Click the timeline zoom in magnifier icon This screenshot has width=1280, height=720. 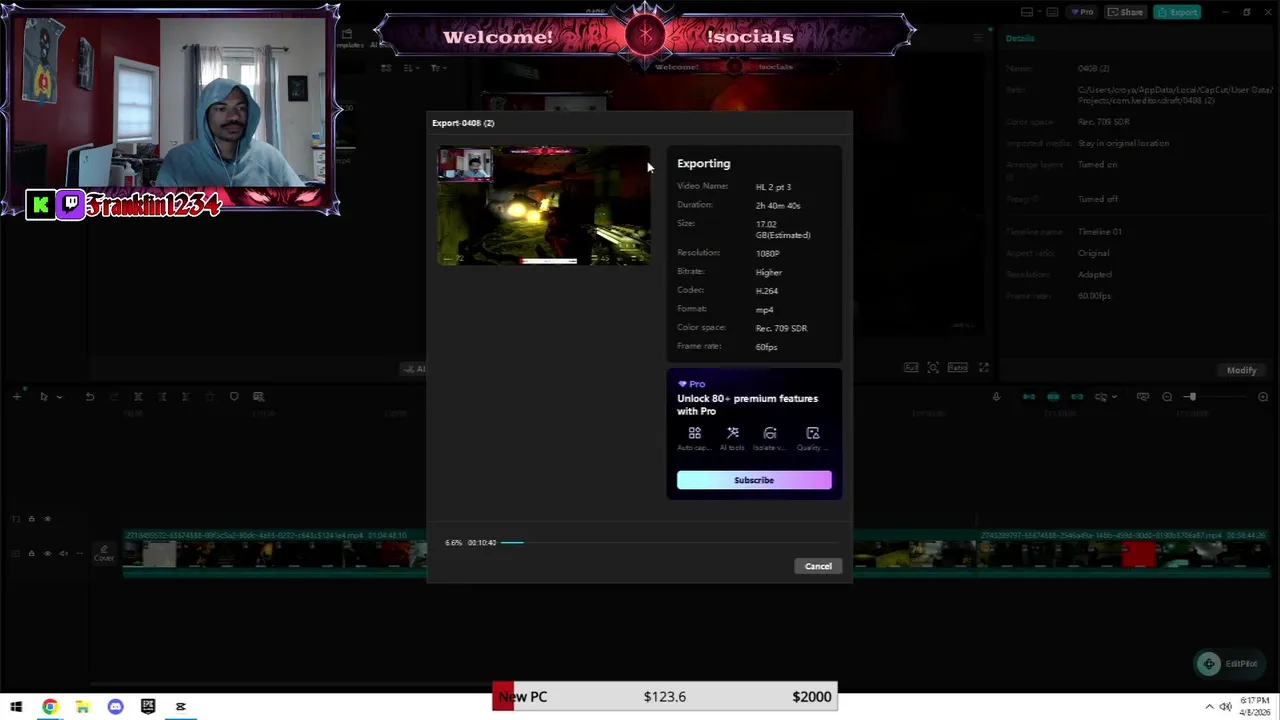coord(1263,397)
